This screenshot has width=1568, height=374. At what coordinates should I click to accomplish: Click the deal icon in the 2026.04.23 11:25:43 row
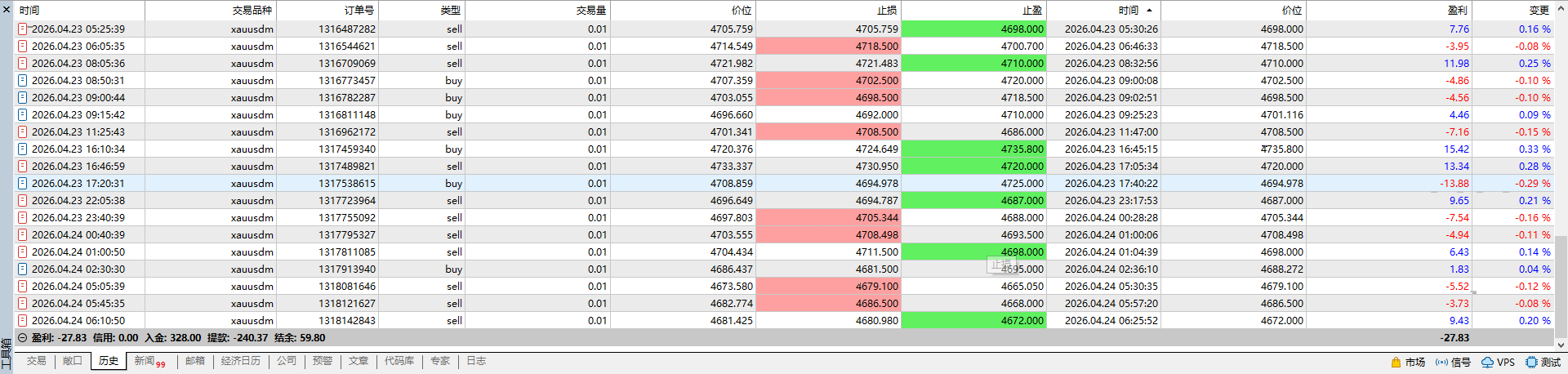pyautogui.click(x=23, y=132)
